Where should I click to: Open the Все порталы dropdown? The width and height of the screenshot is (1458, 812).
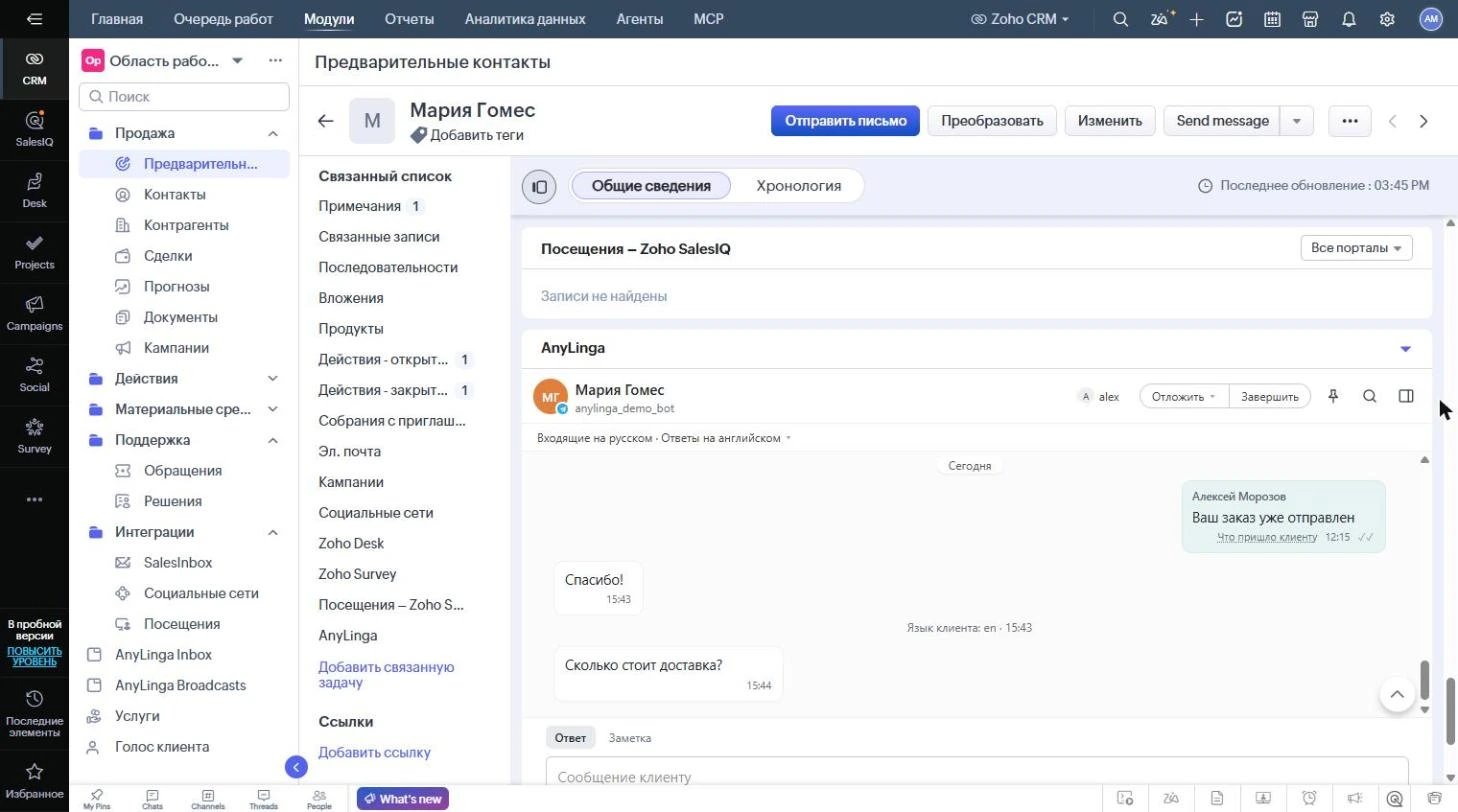[x=1356, y=248]
